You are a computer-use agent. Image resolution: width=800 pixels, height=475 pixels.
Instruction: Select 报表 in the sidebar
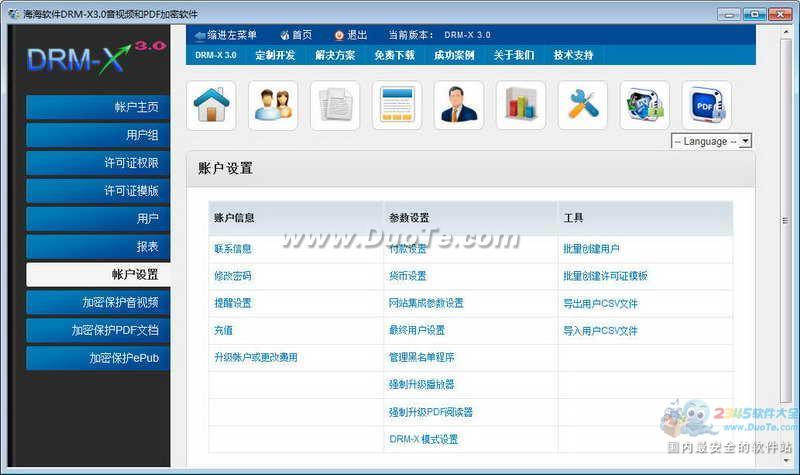coord(98,247)
